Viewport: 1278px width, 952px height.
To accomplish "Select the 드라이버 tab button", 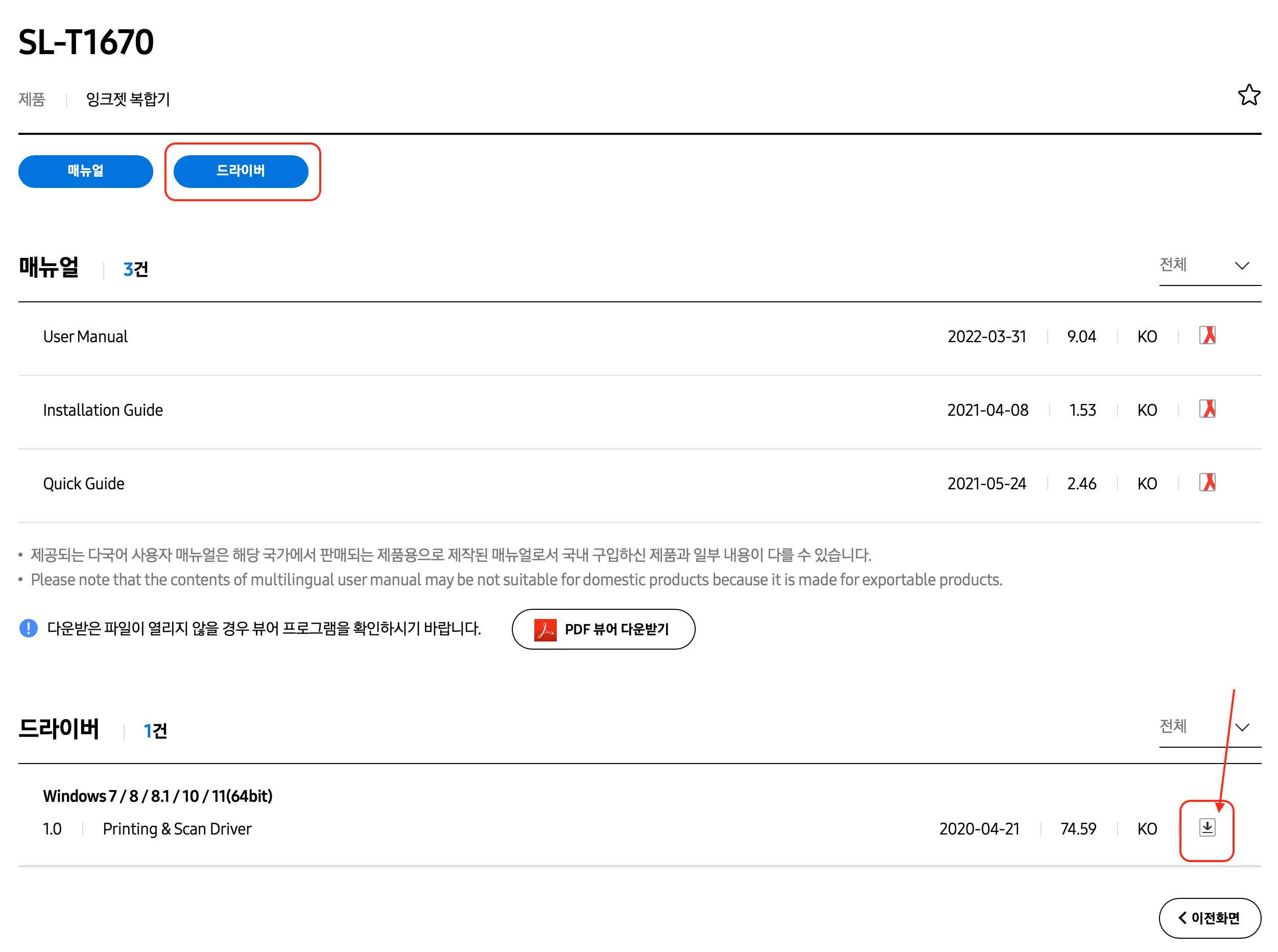I will point(240,171).
